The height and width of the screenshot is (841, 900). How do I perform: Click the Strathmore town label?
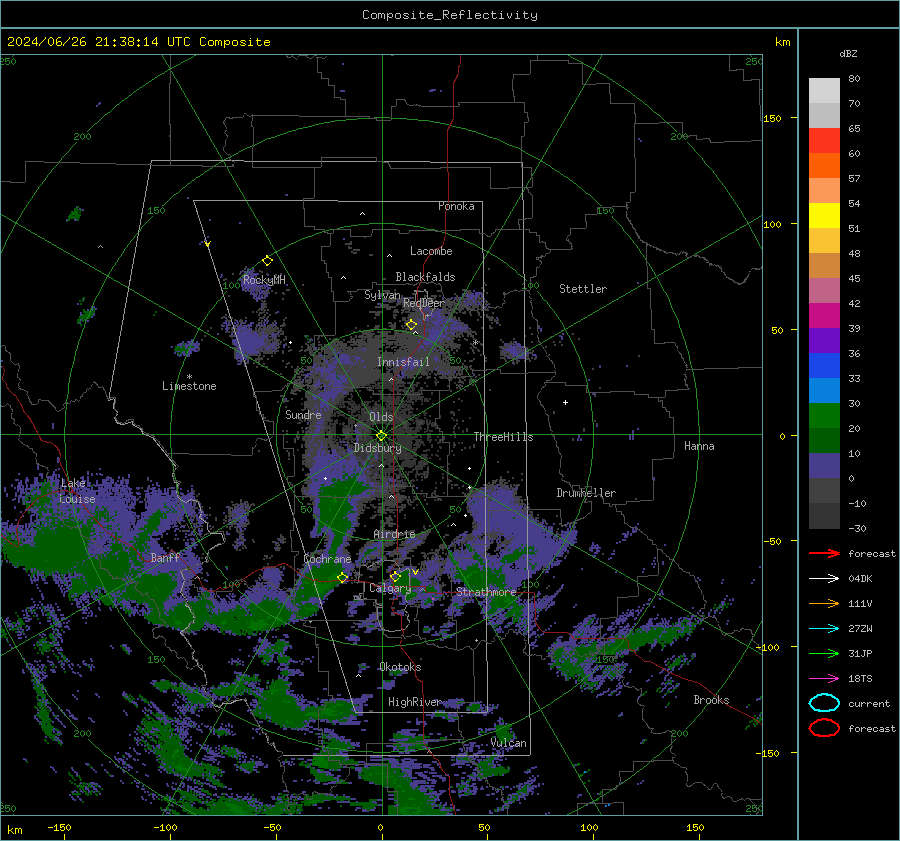[x=486, y=592]
